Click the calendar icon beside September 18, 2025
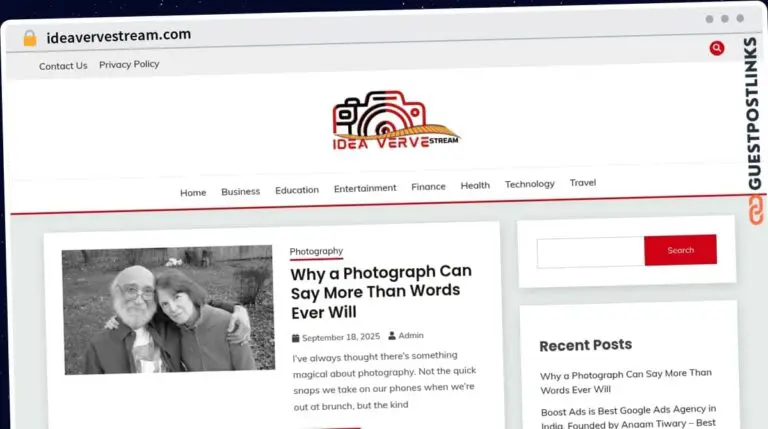The height and width of the screenshot is (429, 768). pyautogui.click(x=295, y=338)
